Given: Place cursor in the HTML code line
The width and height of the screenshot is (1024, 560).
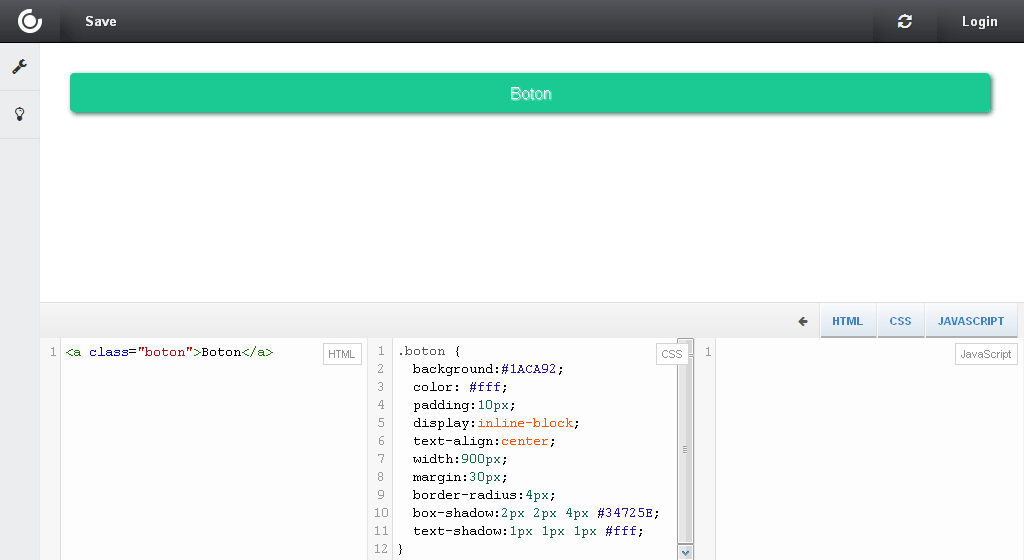Looking at the screenshot, I should (x=170, y=352).
